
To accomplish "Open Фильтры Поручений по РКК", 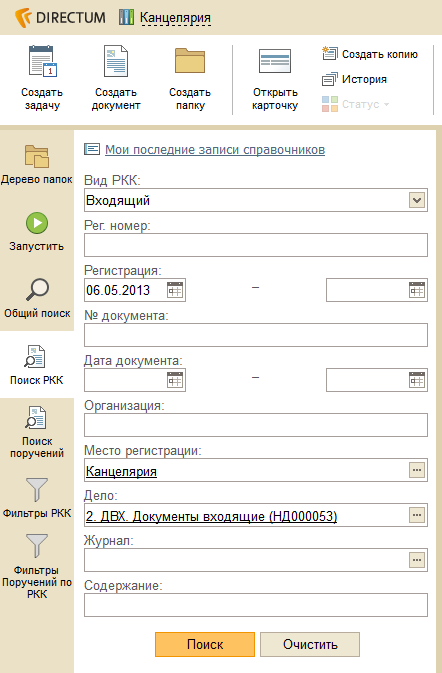I will [36, 566].
